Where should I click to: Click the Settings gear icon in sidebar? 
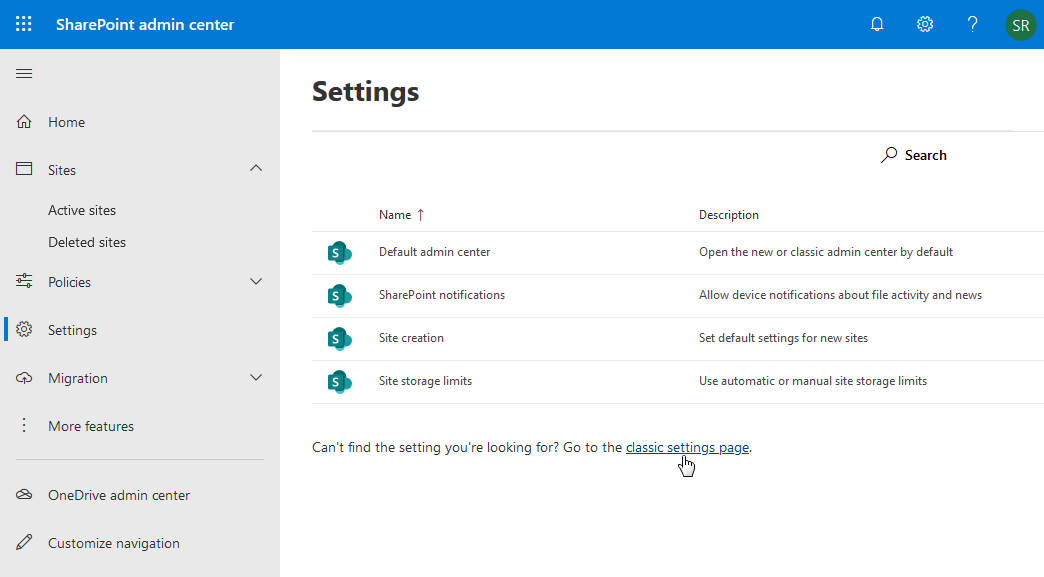point(24,329)
